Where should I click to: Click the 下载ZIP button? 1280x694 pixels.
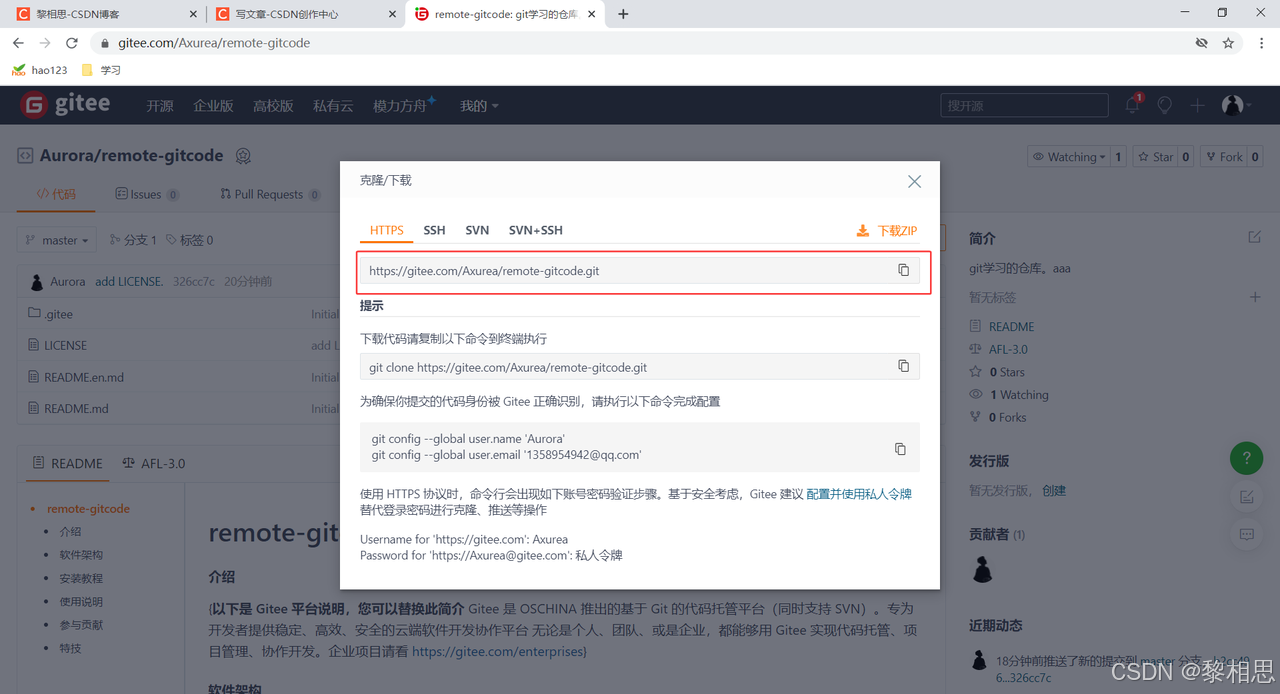(x=887, y=231)
